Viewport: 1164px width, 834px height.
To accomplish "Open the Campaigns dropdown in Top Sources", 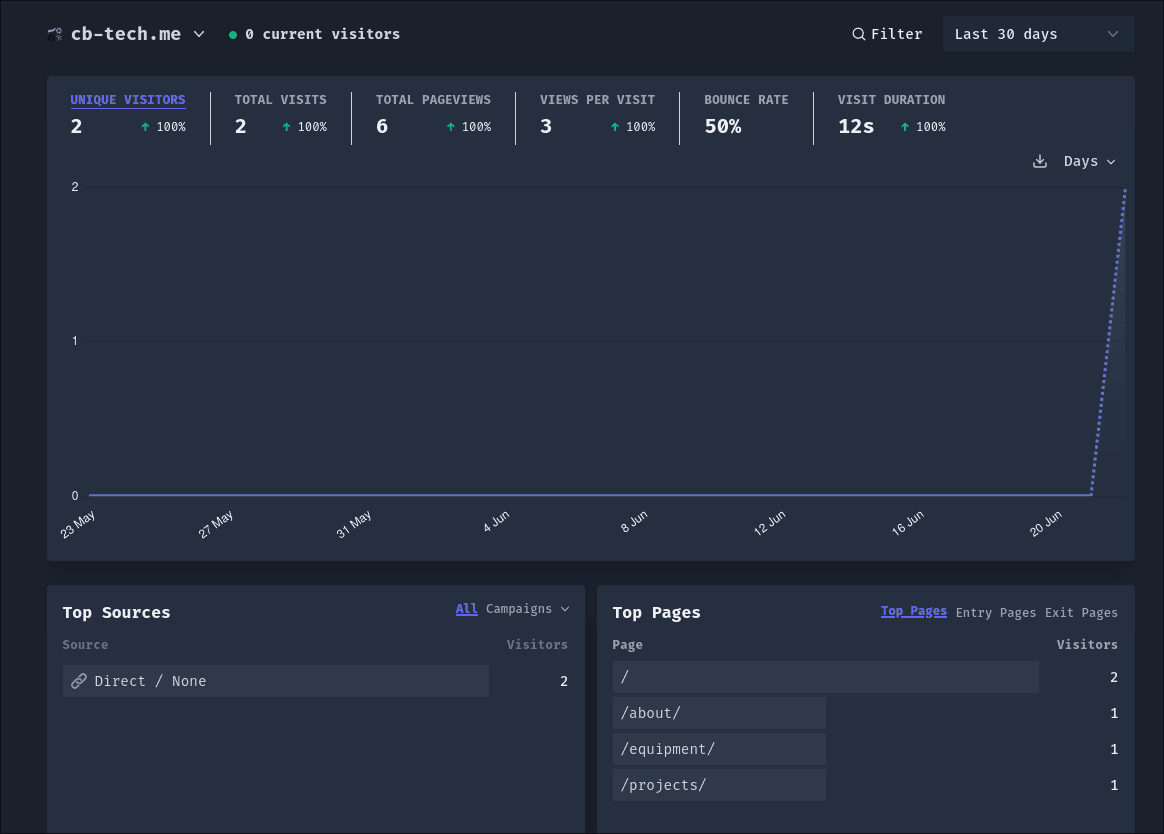I will [x=527, y=609].
